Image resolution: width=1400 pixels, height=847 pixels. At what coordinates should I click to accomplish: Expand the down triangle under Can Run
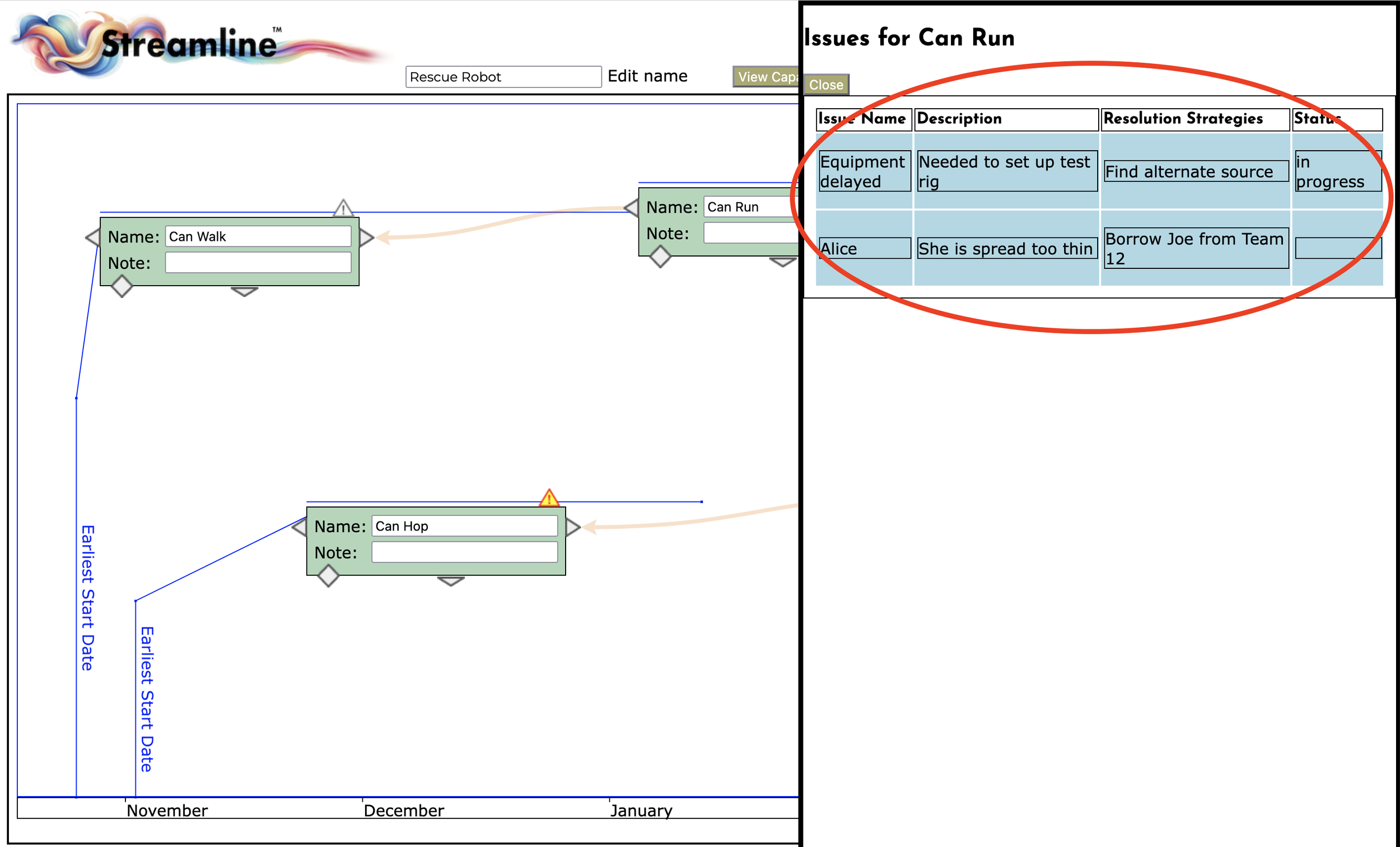[x=782, y=262]
